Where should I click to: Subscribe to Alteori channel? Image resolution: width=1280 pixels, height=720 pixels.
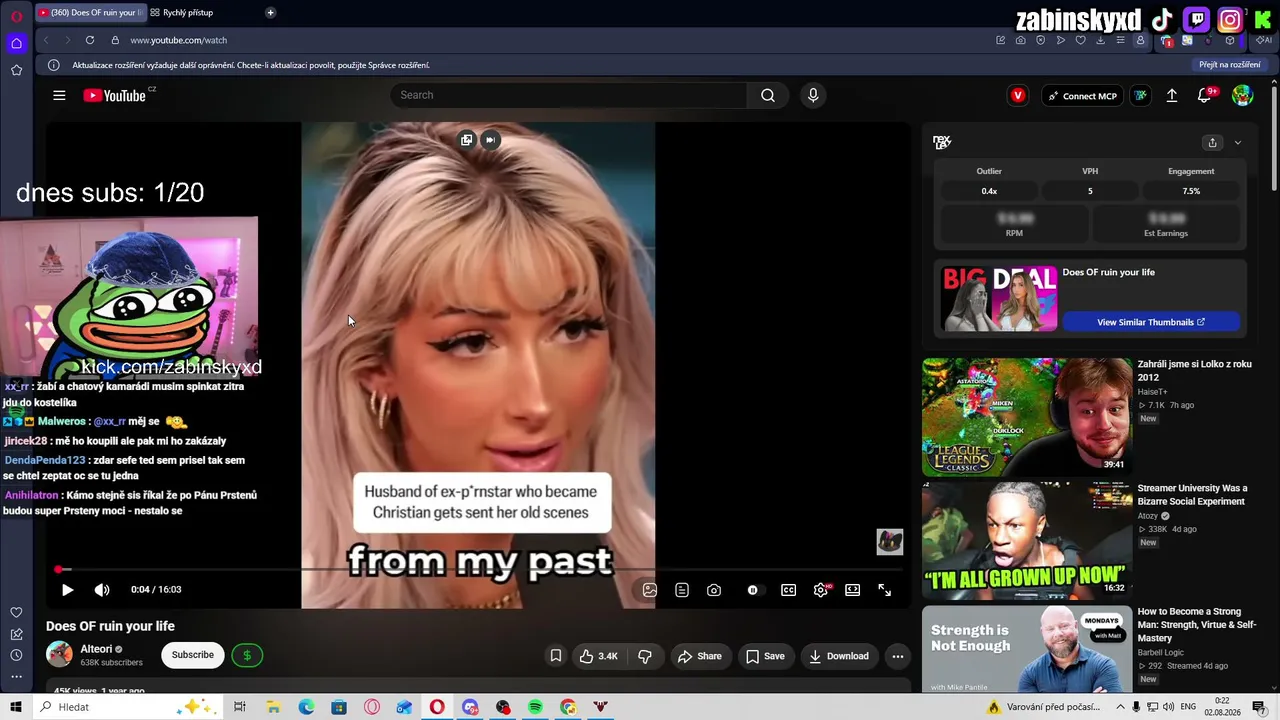pyautogui.click(x=192, y=655)
